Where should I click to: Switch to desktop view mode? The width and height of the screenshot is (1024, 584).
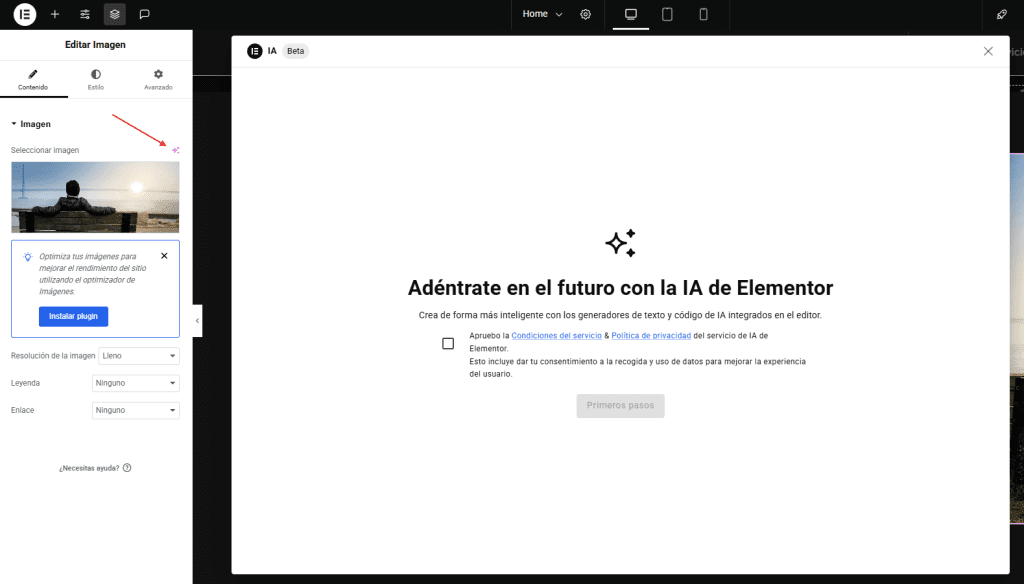coord(631,14)
